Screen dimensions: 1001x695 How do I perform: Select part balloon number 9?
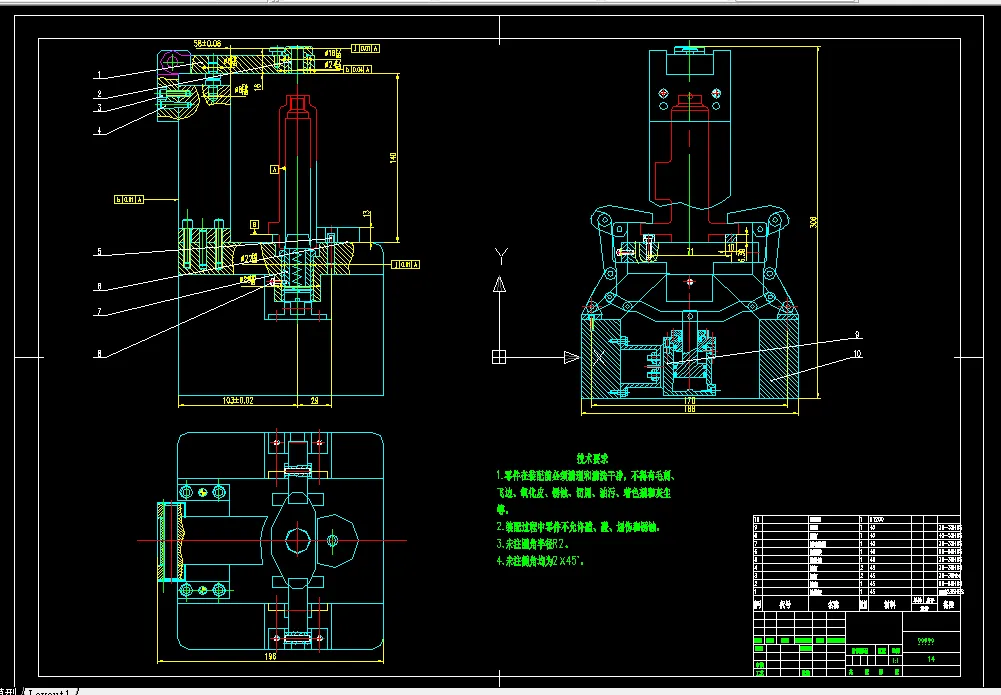click(x=857, y=334)
